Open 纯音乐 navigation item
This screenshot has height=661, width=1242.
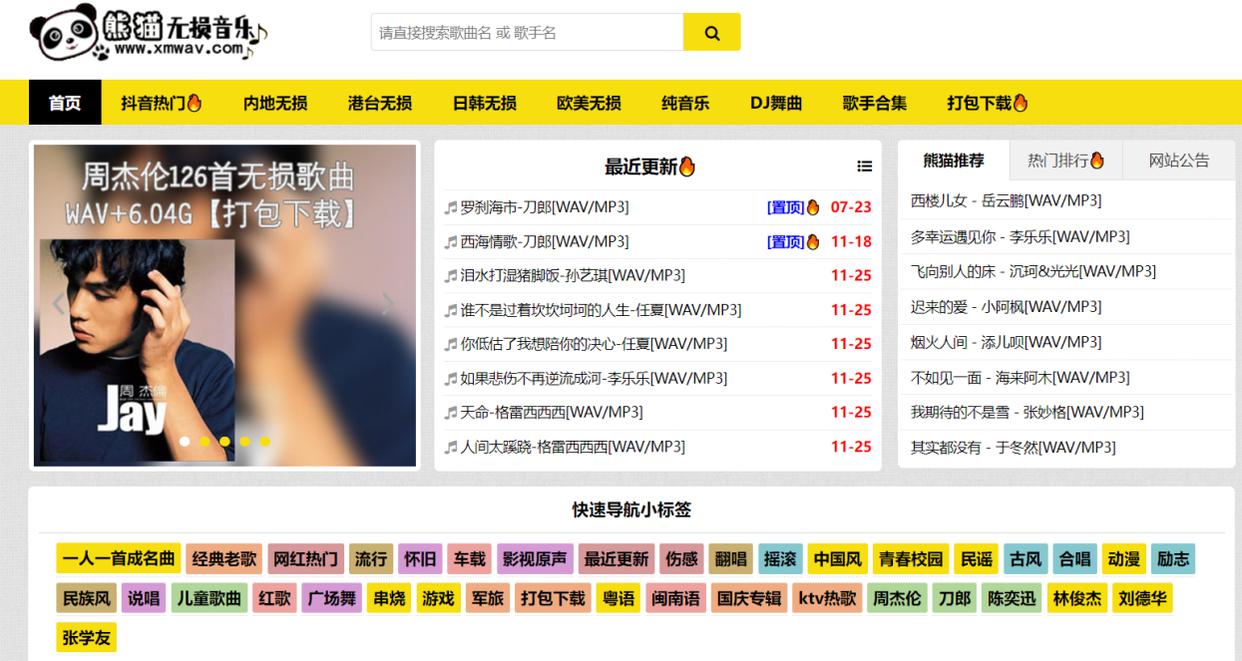685,103
